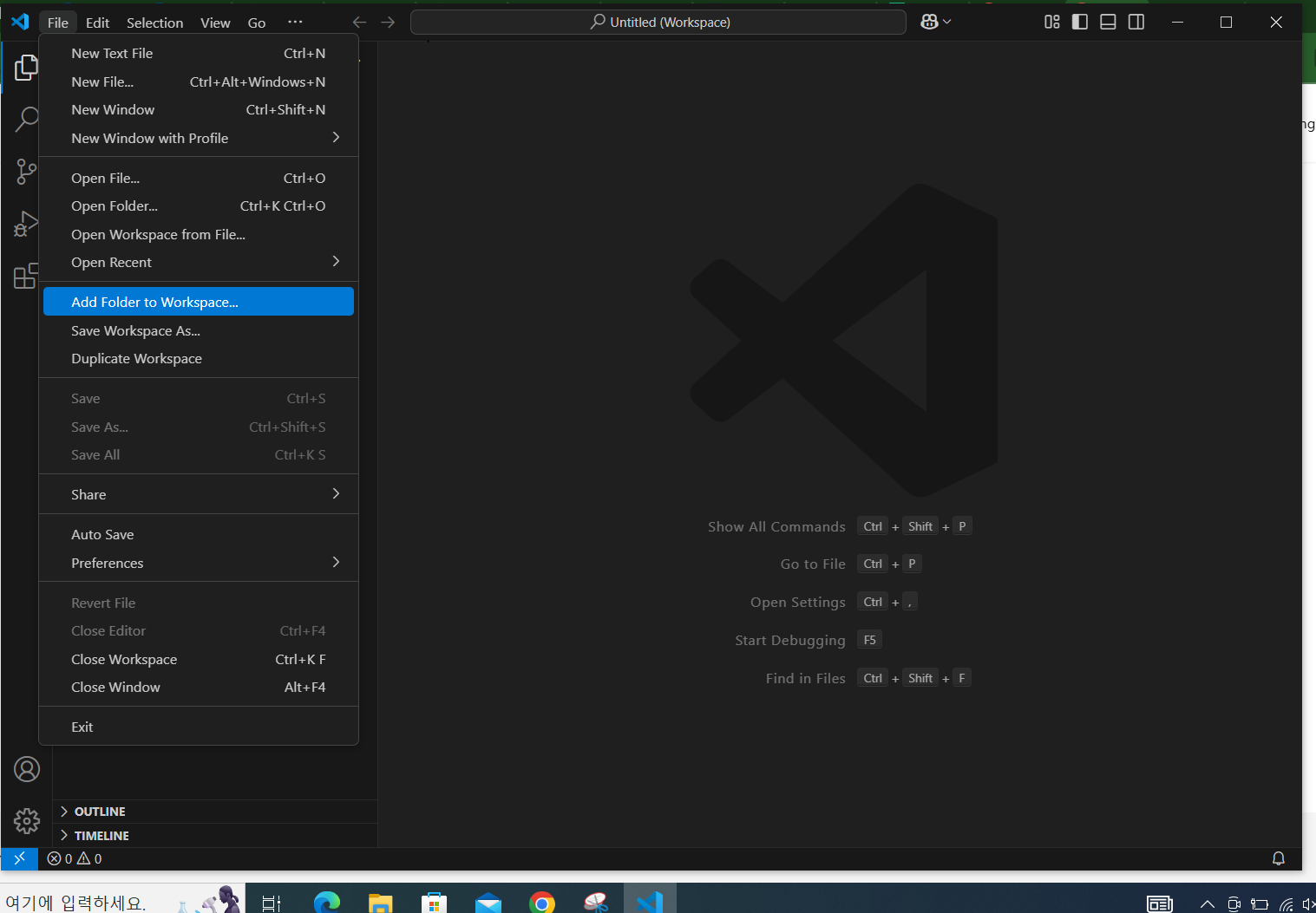Open Google Chrome from taskbar
Image resolution: width=1316 pixels, height=913 pixels.
click(x=541, y=903)
